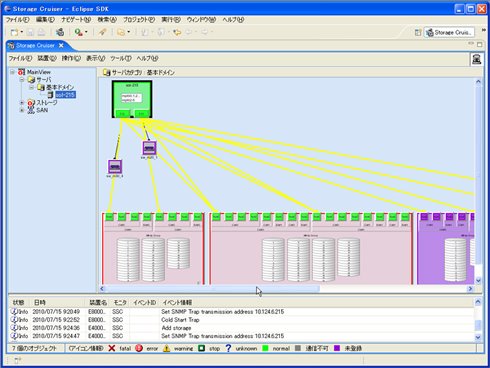
Task: Select the sol-215 server tree item
Action: [x=65, y=95]
